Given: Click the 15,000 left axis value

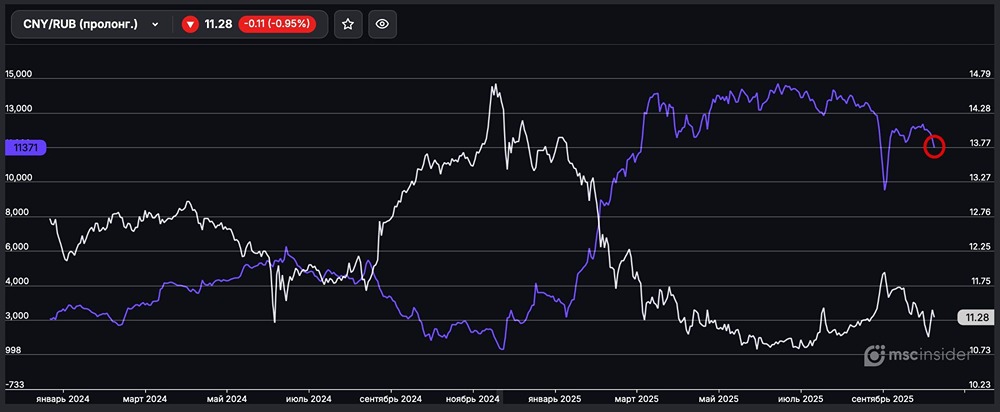Looking at the screenshot, I should pyautogui.click(x=20, y=75).
